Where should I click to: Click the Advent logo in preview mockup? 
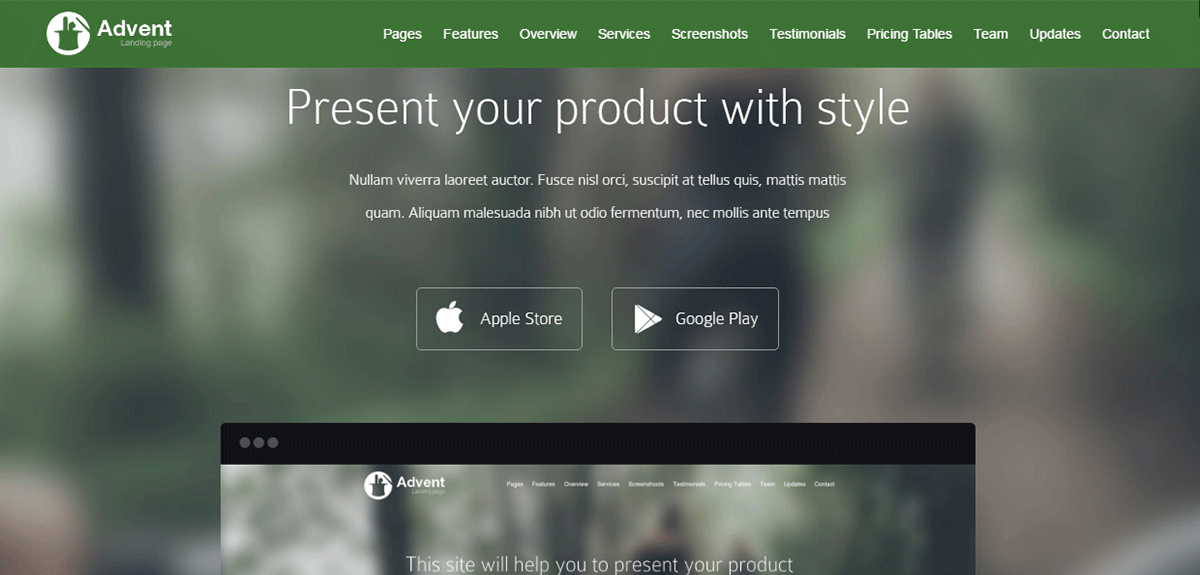(405, 485)
